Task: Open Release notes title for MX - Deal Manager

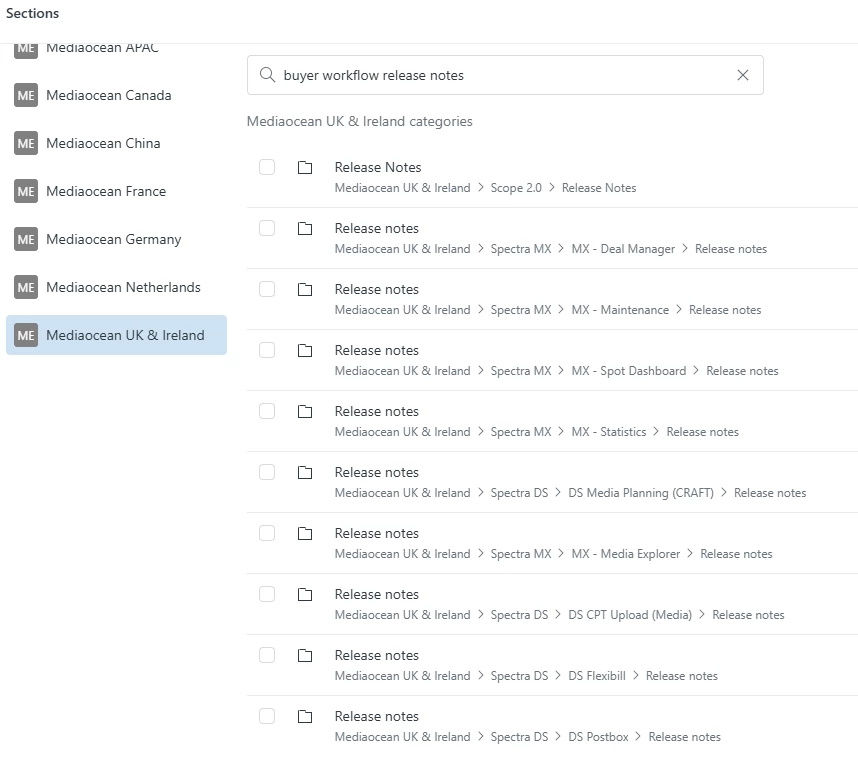Action: point(377,228)
